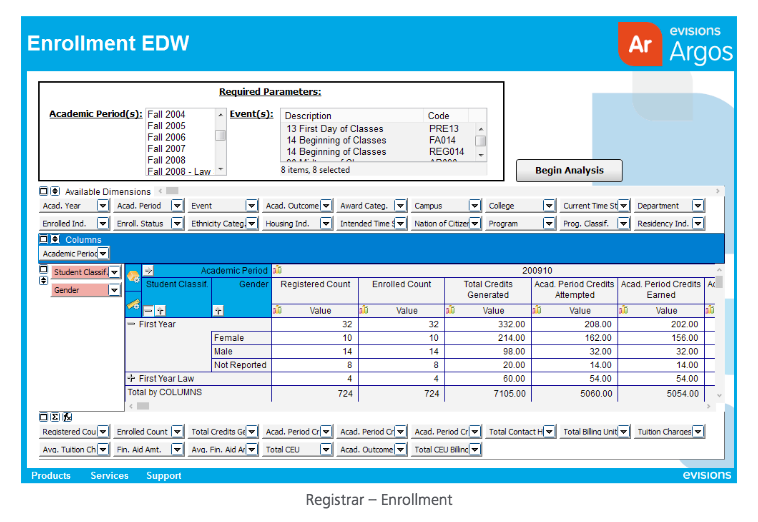Click the Argos Ar logo icon
The width and height of the screenshot is (758, 522).
[x=640, y=44]
